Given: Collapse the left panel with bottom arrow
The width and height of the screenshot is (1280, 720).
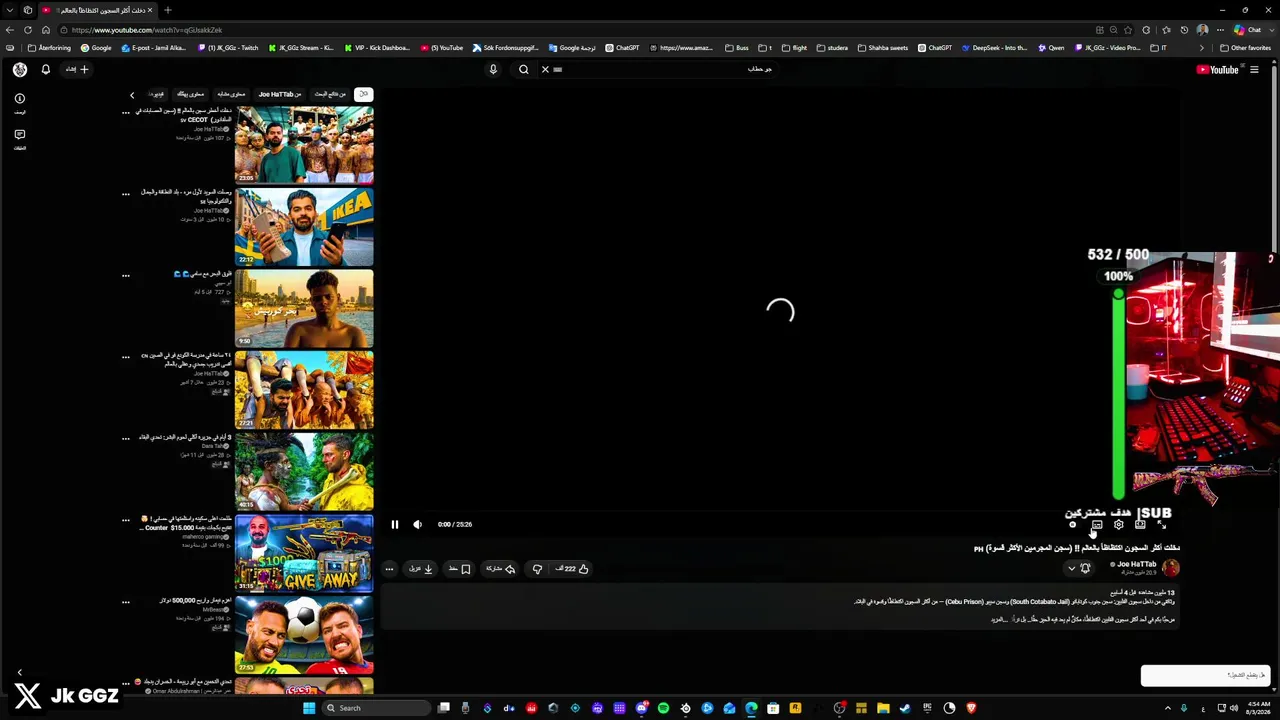Looking at the screenshot, I should click(x=19, y=673).
